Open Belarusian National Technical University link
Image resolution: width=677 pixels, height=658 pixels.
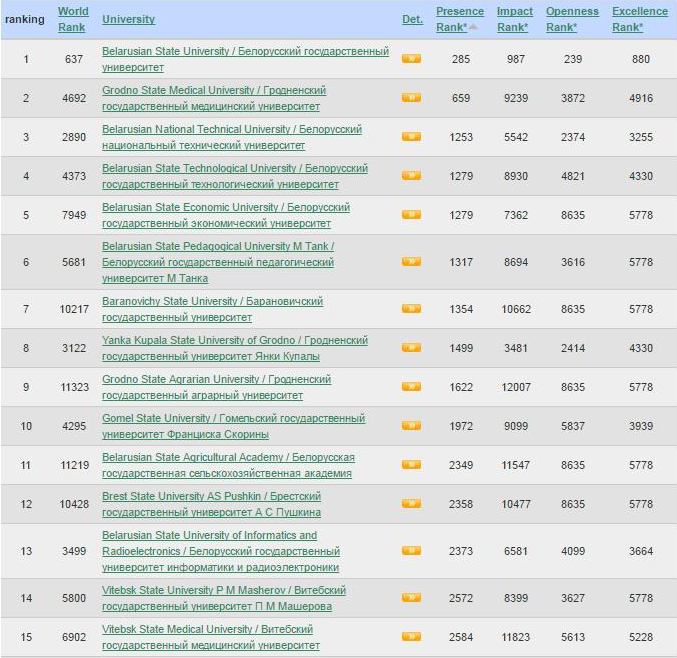tap(232, 137)
